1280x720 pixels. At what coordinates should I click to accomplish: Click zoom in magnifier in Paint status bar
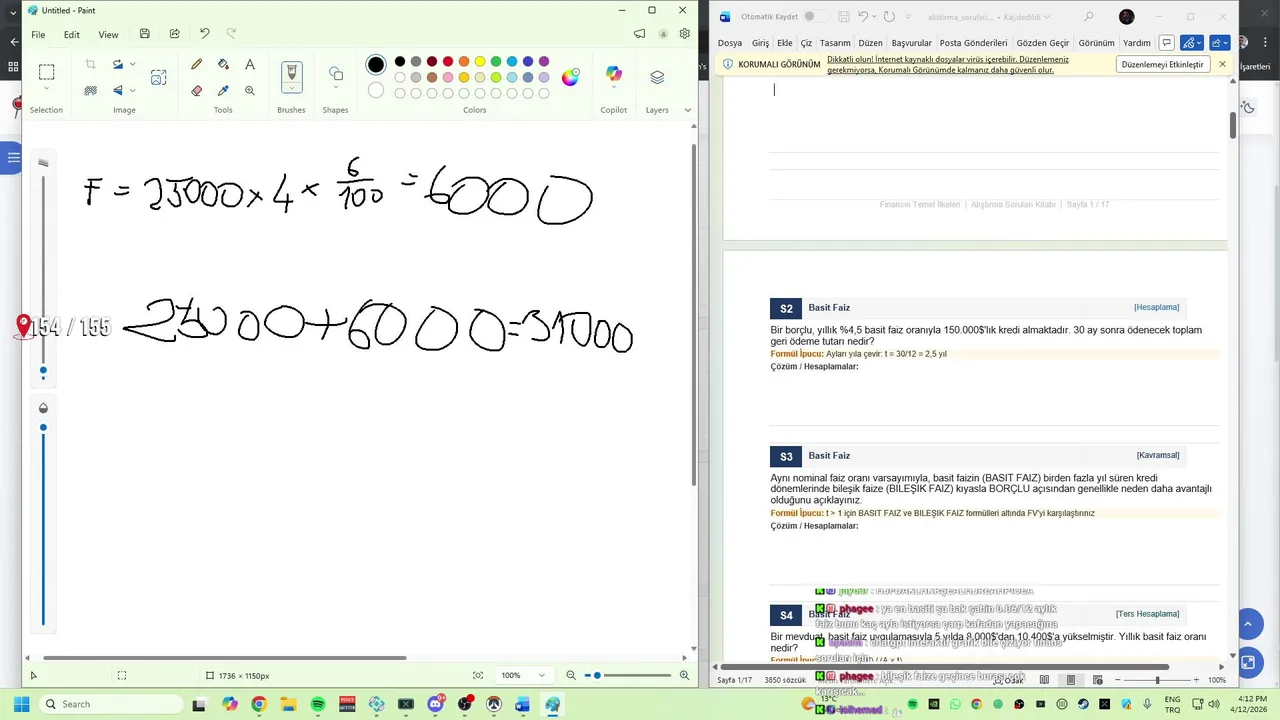[x=684, y=675]
